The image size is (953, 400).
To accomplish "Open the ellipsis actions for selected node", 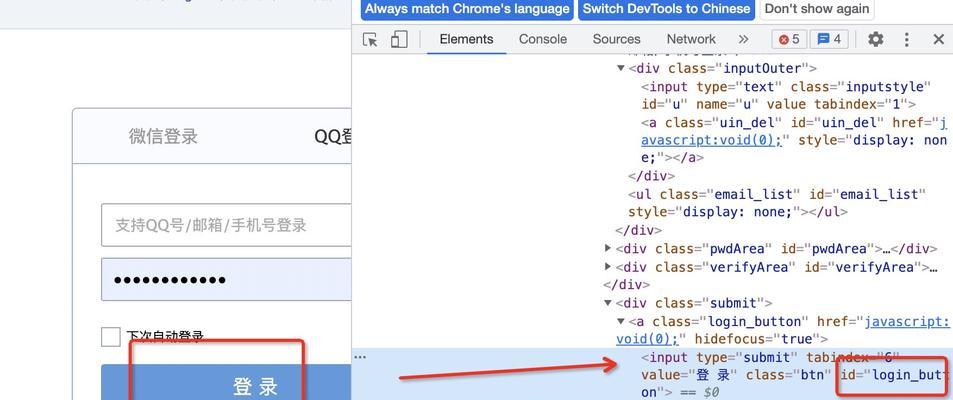I will 360,357.
